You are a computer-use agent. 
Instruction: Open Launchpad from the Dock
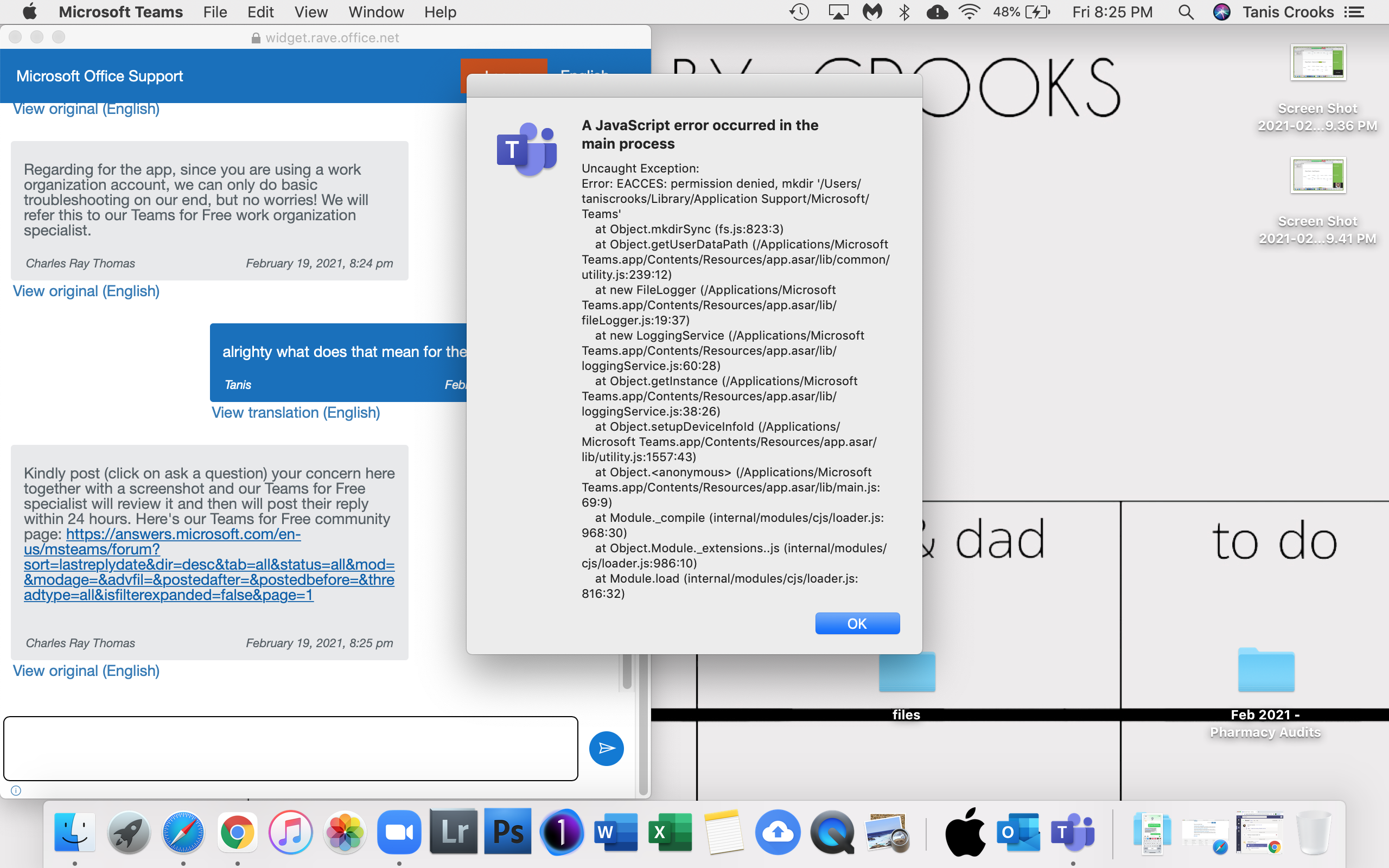point(129,832)
